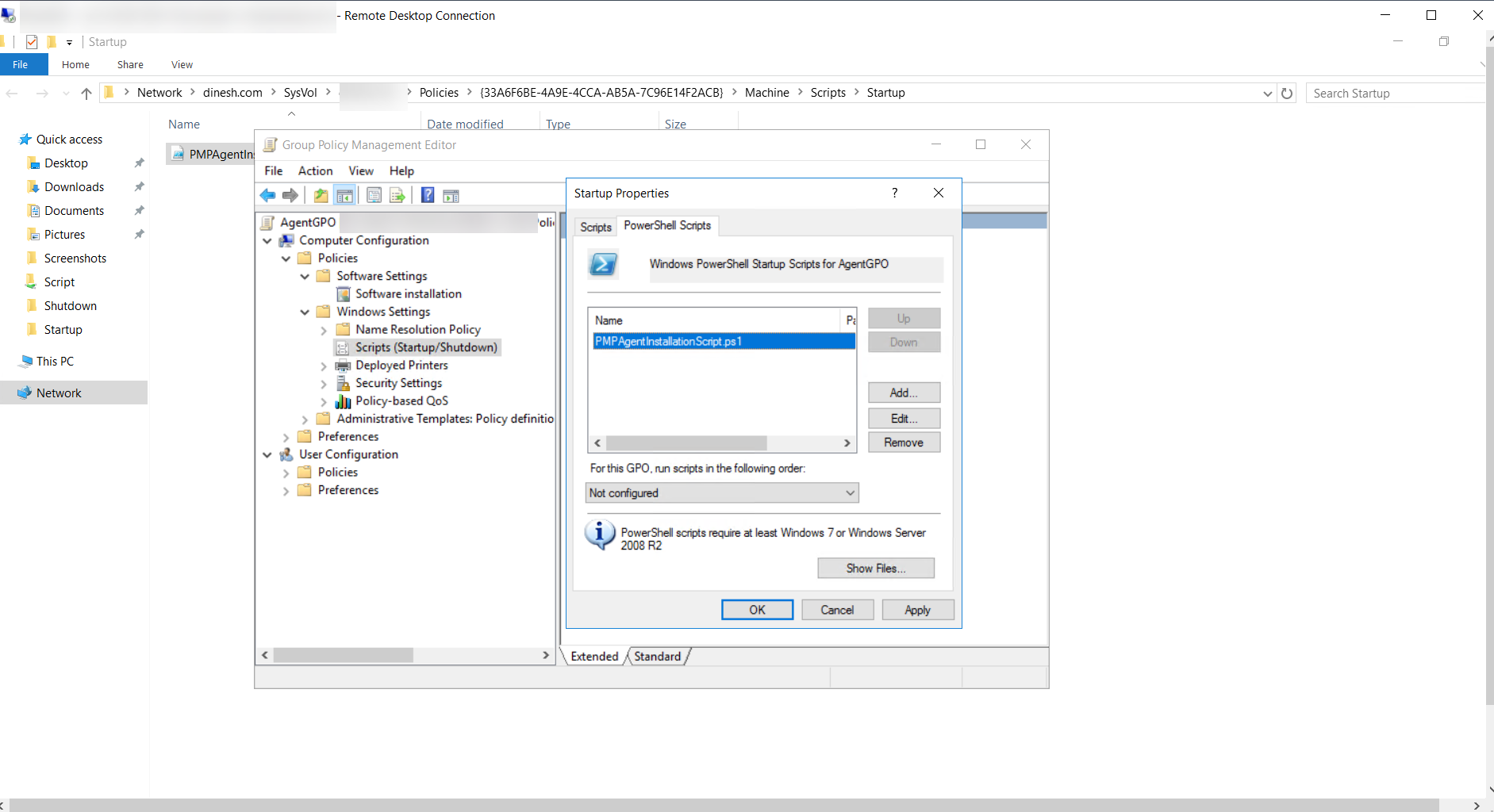Viewport: 1494px width, 812px height.
Task: Click the up-one-level arrow in File Explorer
Action: [x=86, y=93]
